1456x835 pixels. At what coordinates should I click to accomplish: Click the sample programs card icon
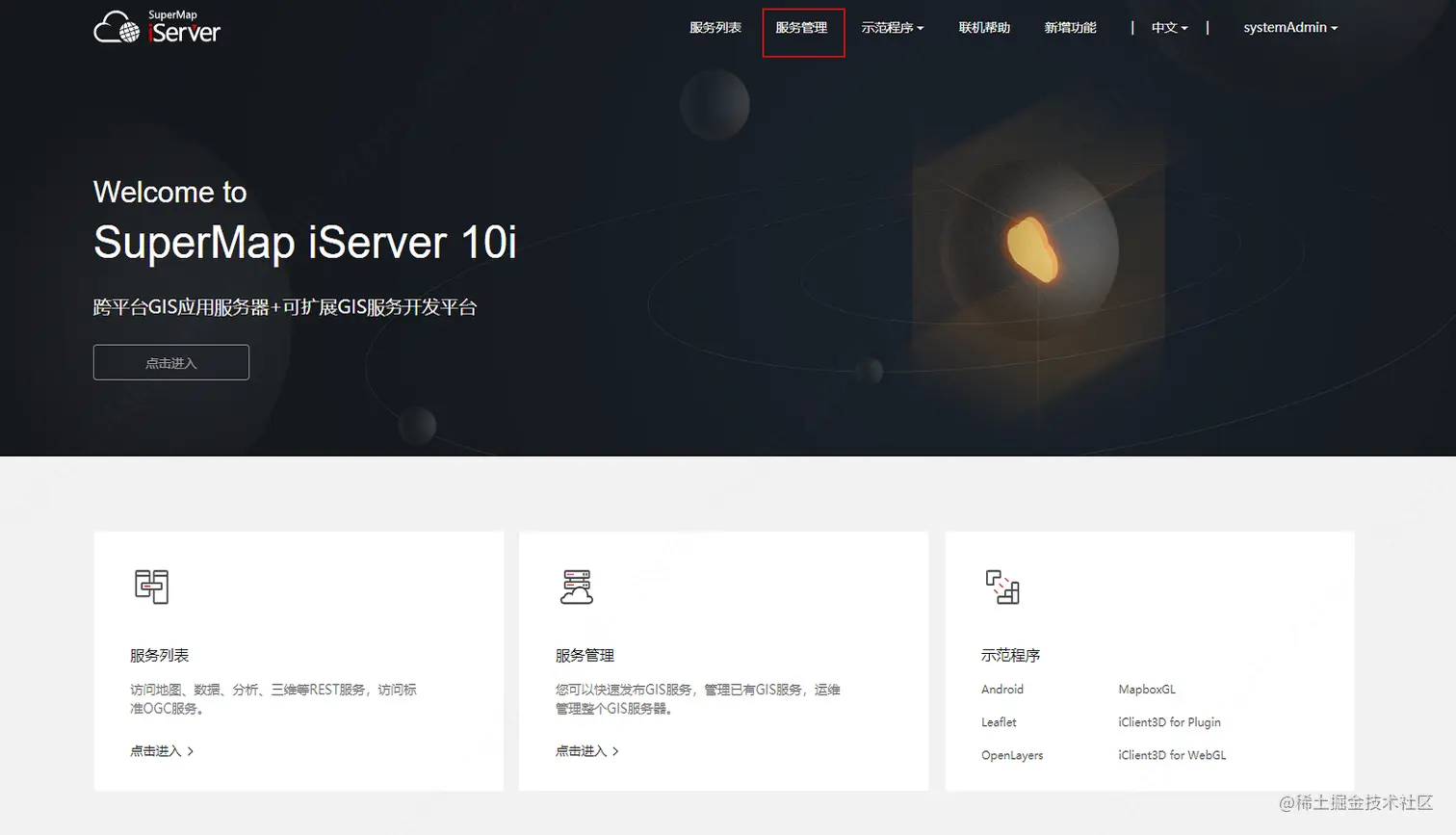pos(1002,587)
